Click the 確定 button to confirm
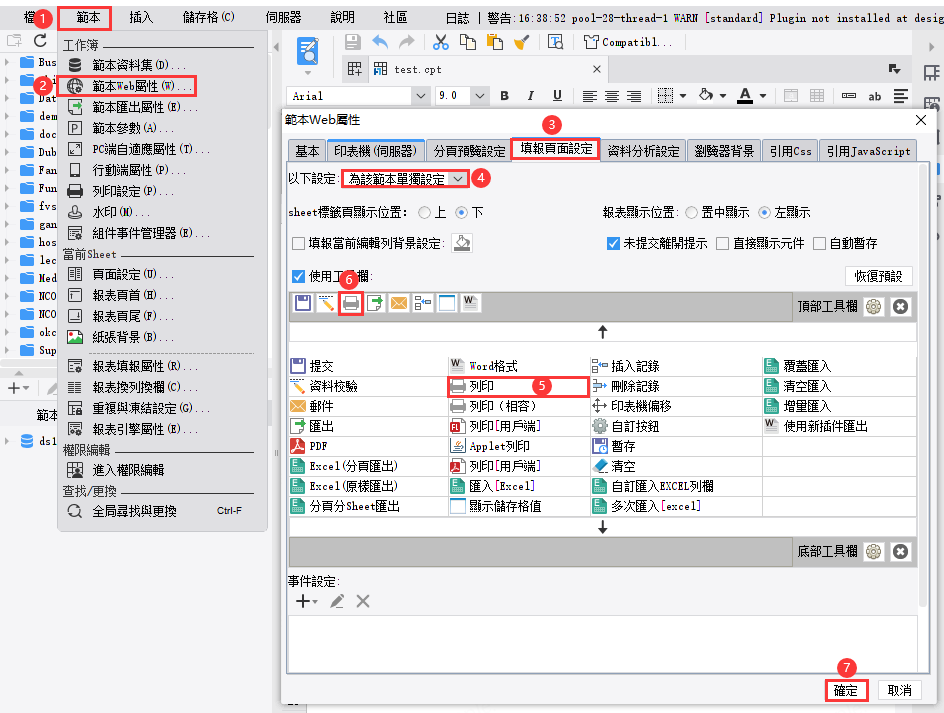The height and width of the screenshot is (713, 944). pos(846,690)
